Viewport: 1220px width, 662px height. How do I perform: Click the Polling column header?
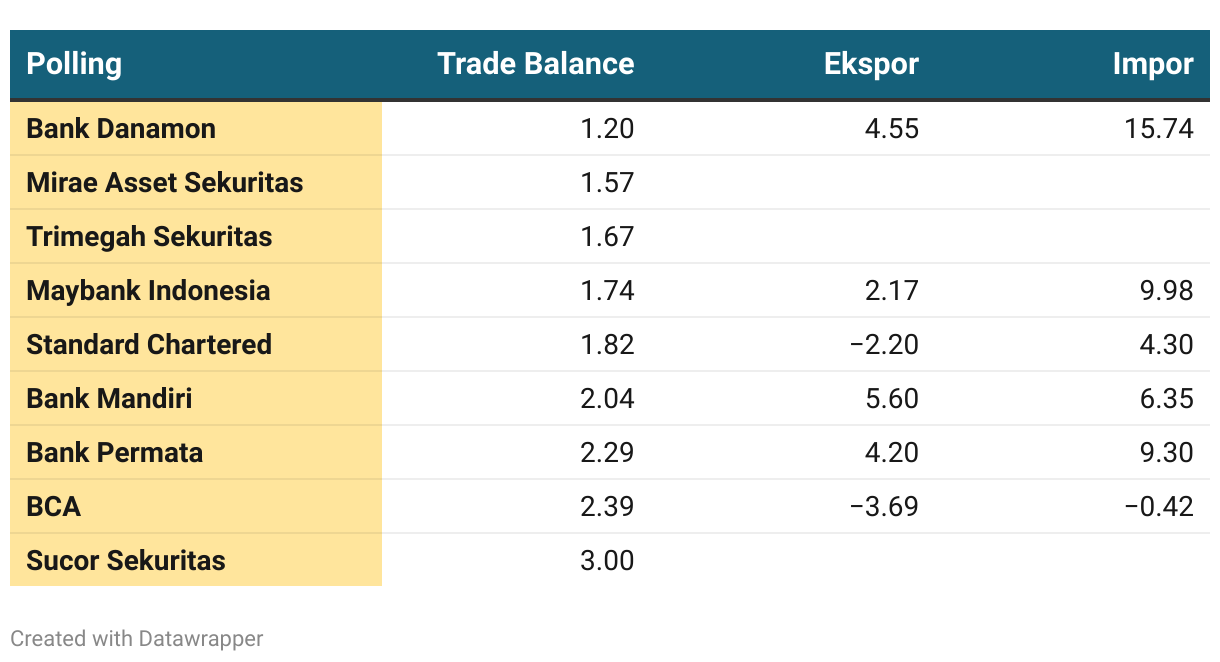74,64
